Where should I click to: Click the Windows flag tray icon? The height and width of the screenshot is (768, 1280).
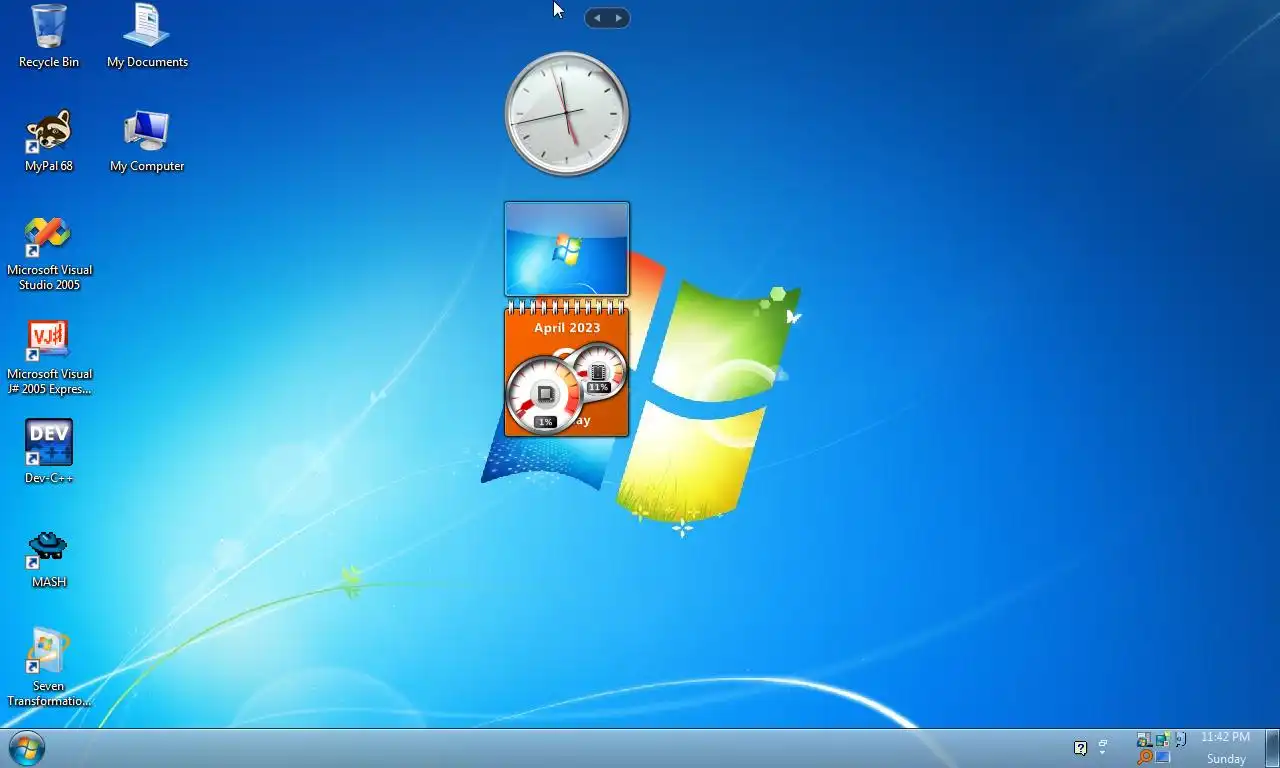pos(1144,740)
